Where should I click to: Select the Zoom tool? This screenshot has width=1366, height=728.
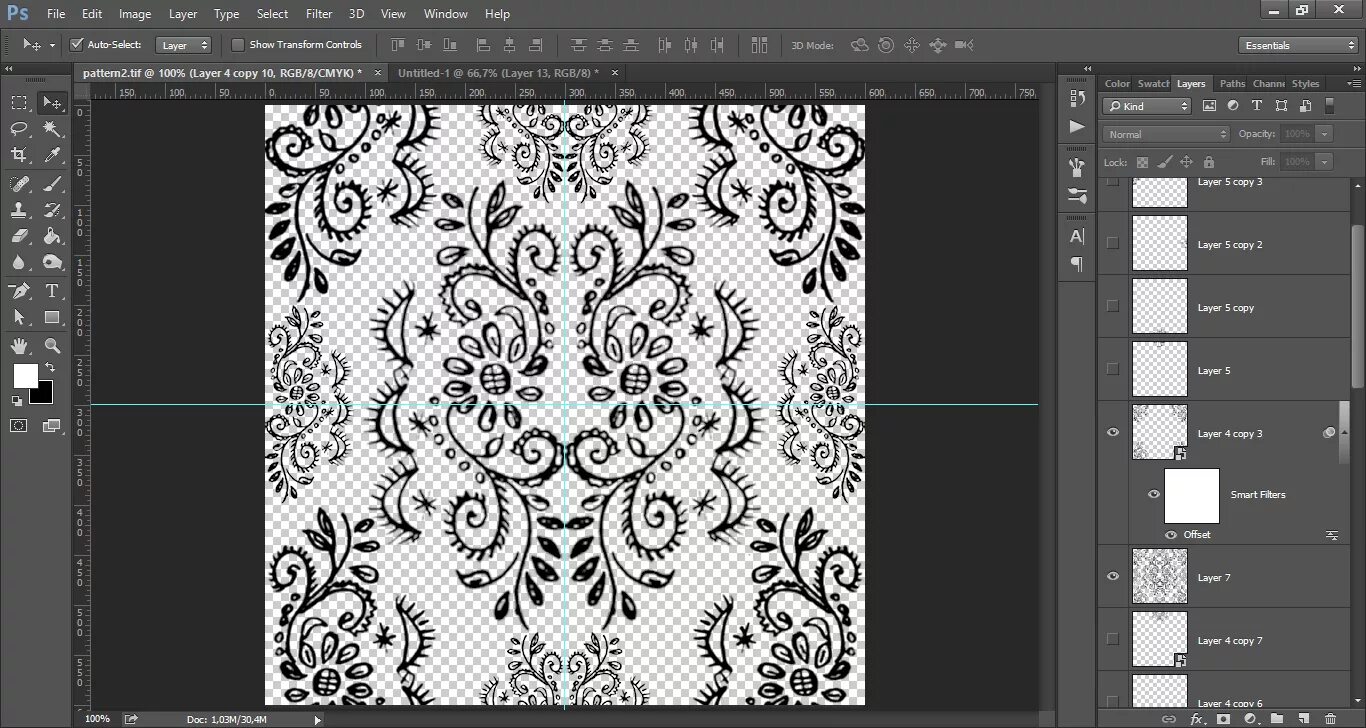tap(52, 346)
